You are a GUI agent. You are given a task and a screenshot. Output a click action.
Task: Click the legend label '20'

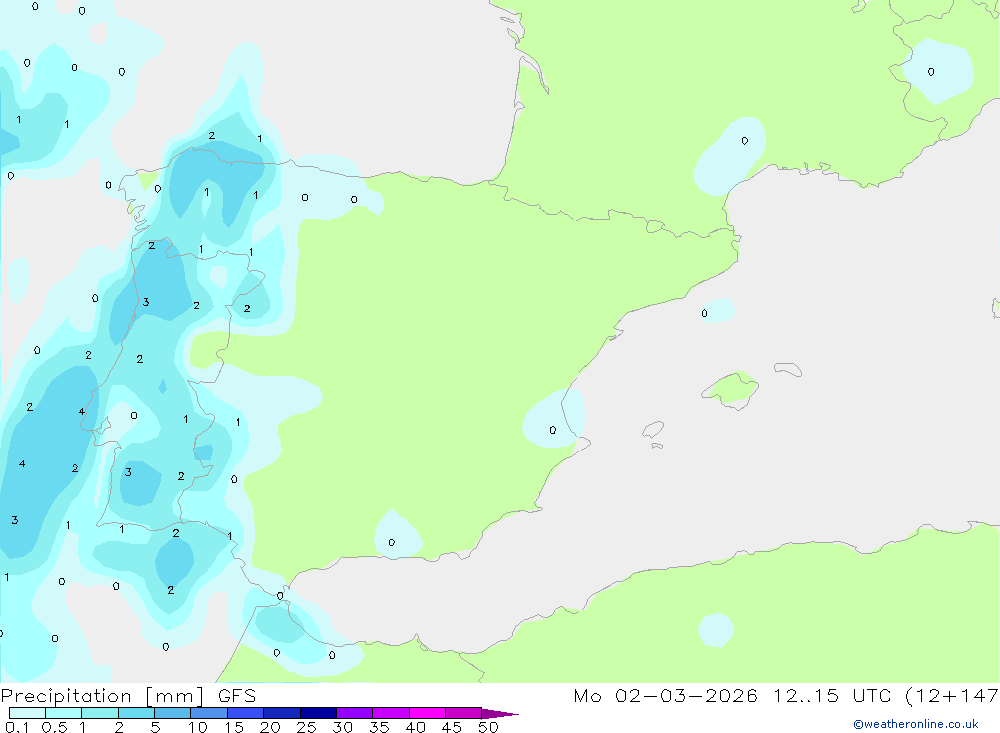point(270,727)
